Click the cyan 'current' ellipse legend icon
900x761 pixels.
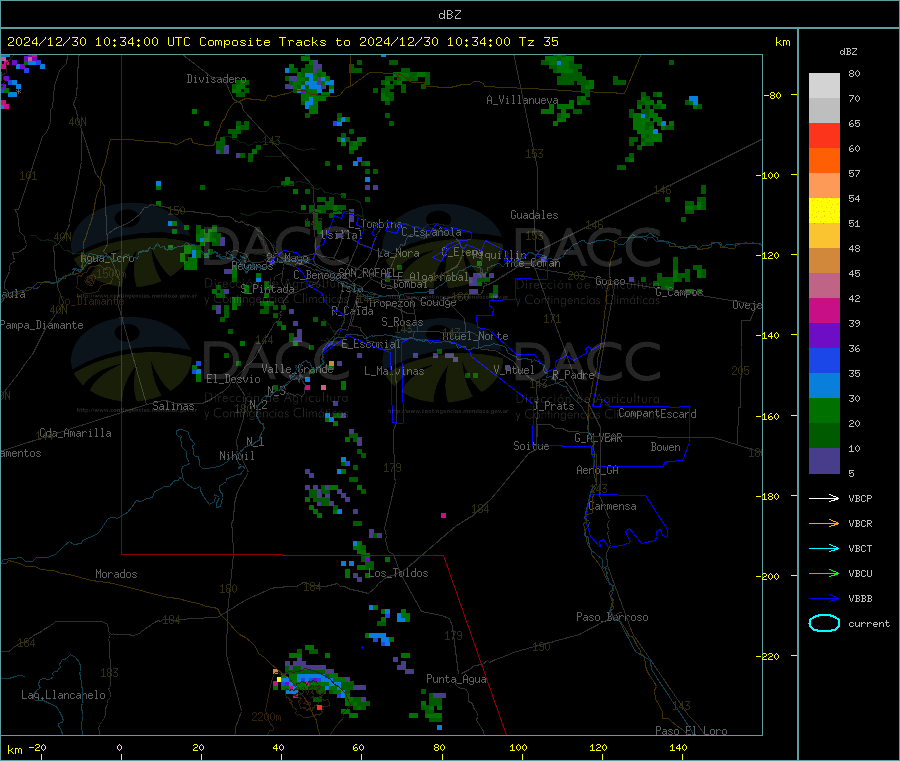point(824,623)
